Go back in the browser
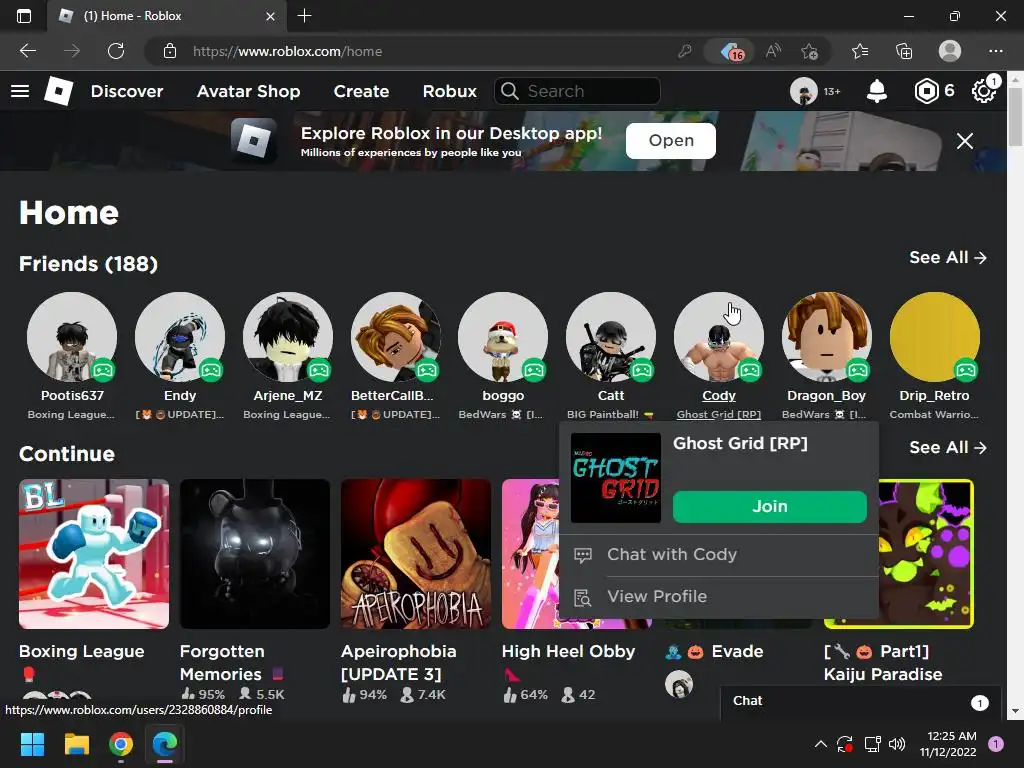 pos(28,51)
